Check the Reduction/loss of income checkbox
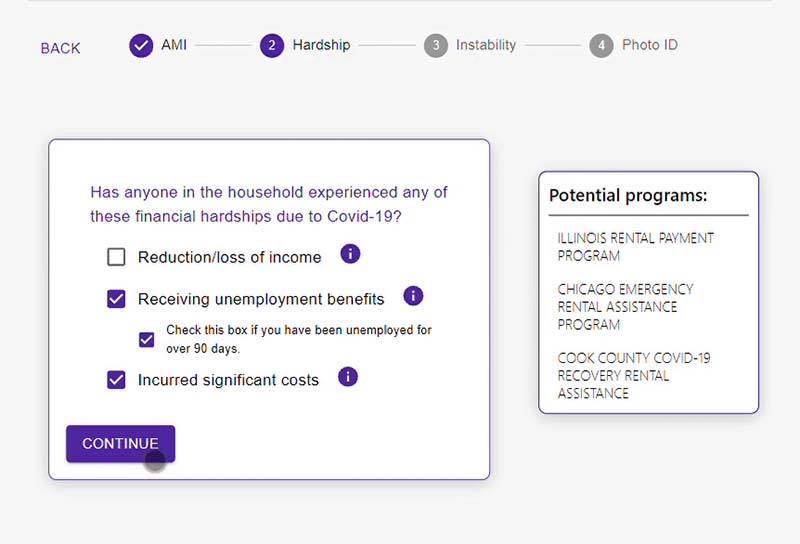This screenshot has height=544, width=800. click(x=117, y=257)
